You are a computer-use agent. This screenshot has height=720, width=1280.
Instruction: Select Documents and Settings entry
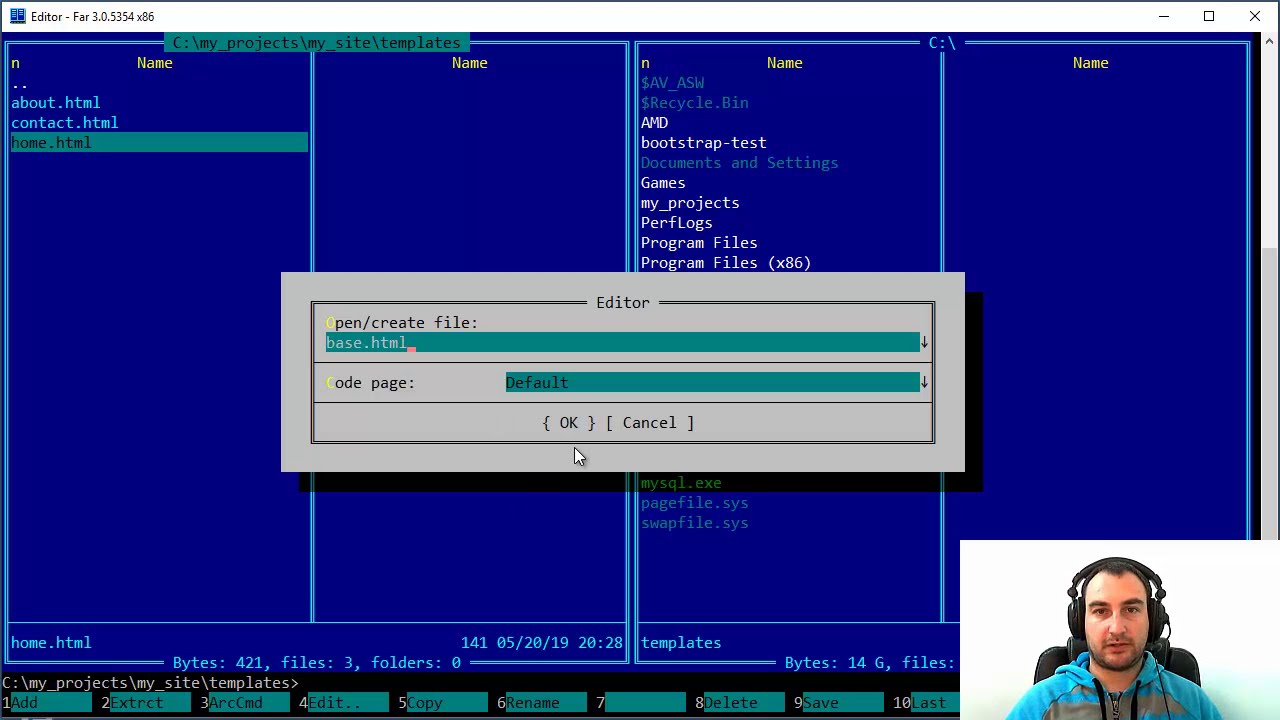tap(739, 163)
